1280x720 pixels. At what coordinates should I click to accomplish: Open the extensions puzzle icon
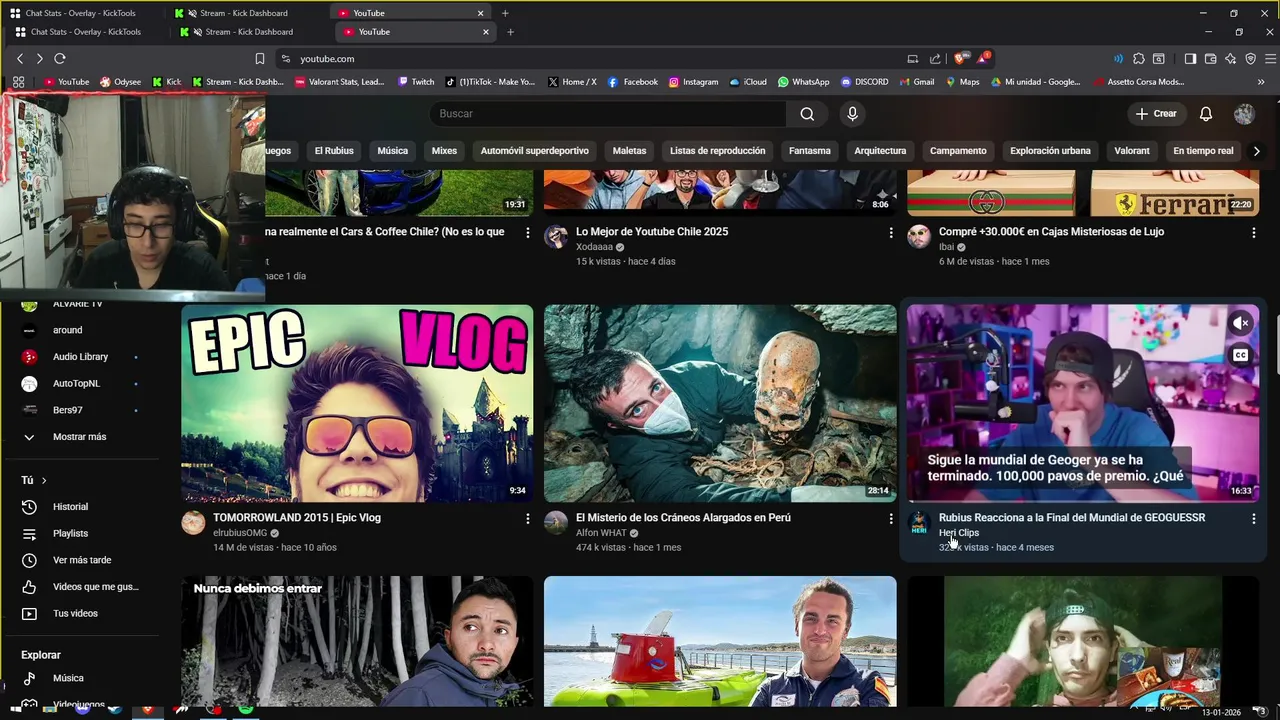click(x=1138, y=59)
